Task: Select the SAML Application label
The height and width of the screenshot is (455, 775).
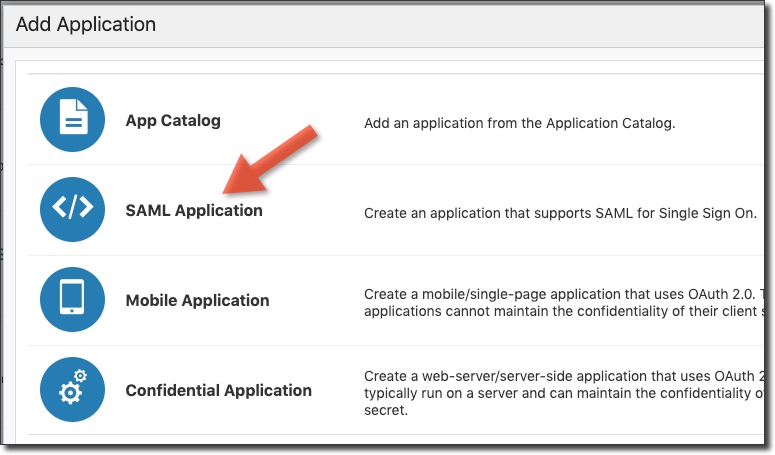Action: 194,211
